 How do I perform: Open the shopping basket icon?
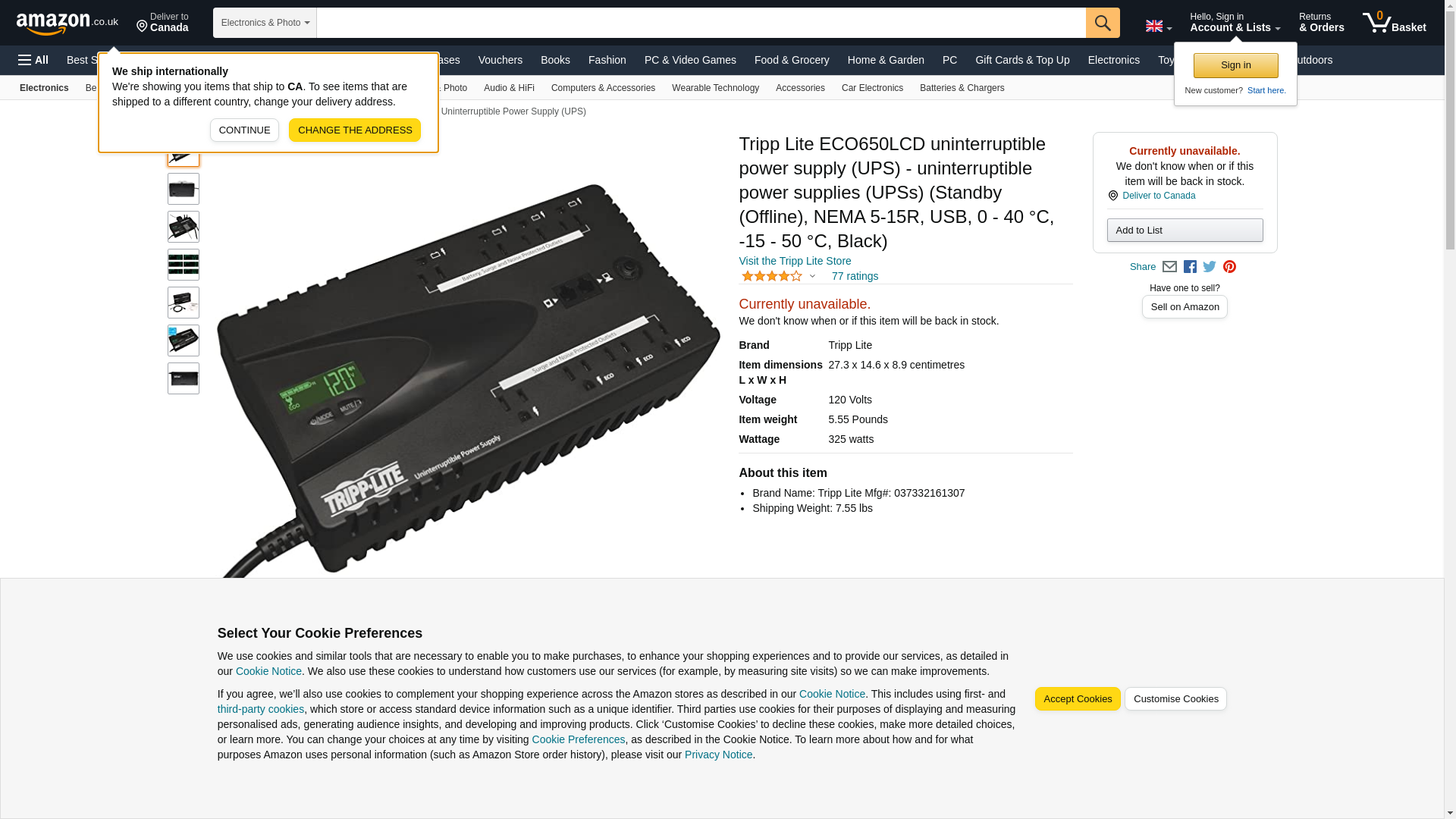1394,23
